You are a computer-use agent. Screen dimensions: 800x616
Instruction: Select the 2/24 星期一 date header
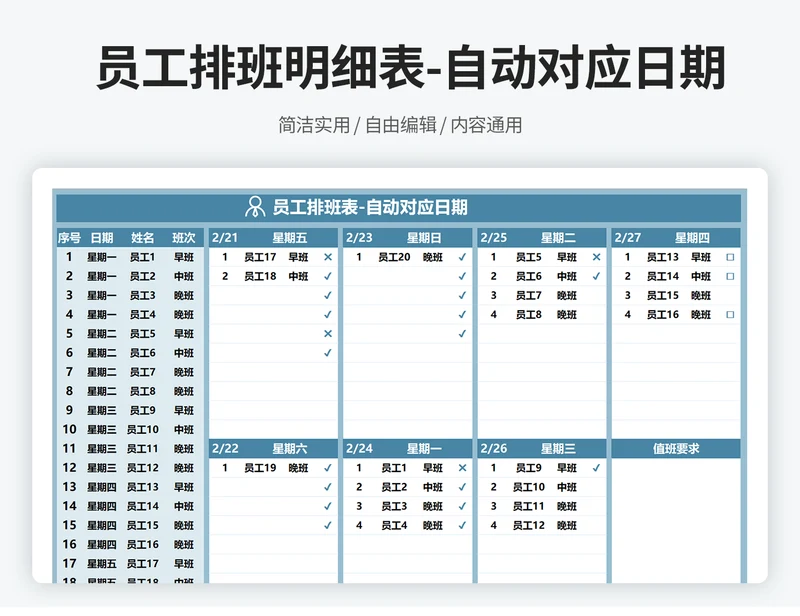click(x=408, y=449)
